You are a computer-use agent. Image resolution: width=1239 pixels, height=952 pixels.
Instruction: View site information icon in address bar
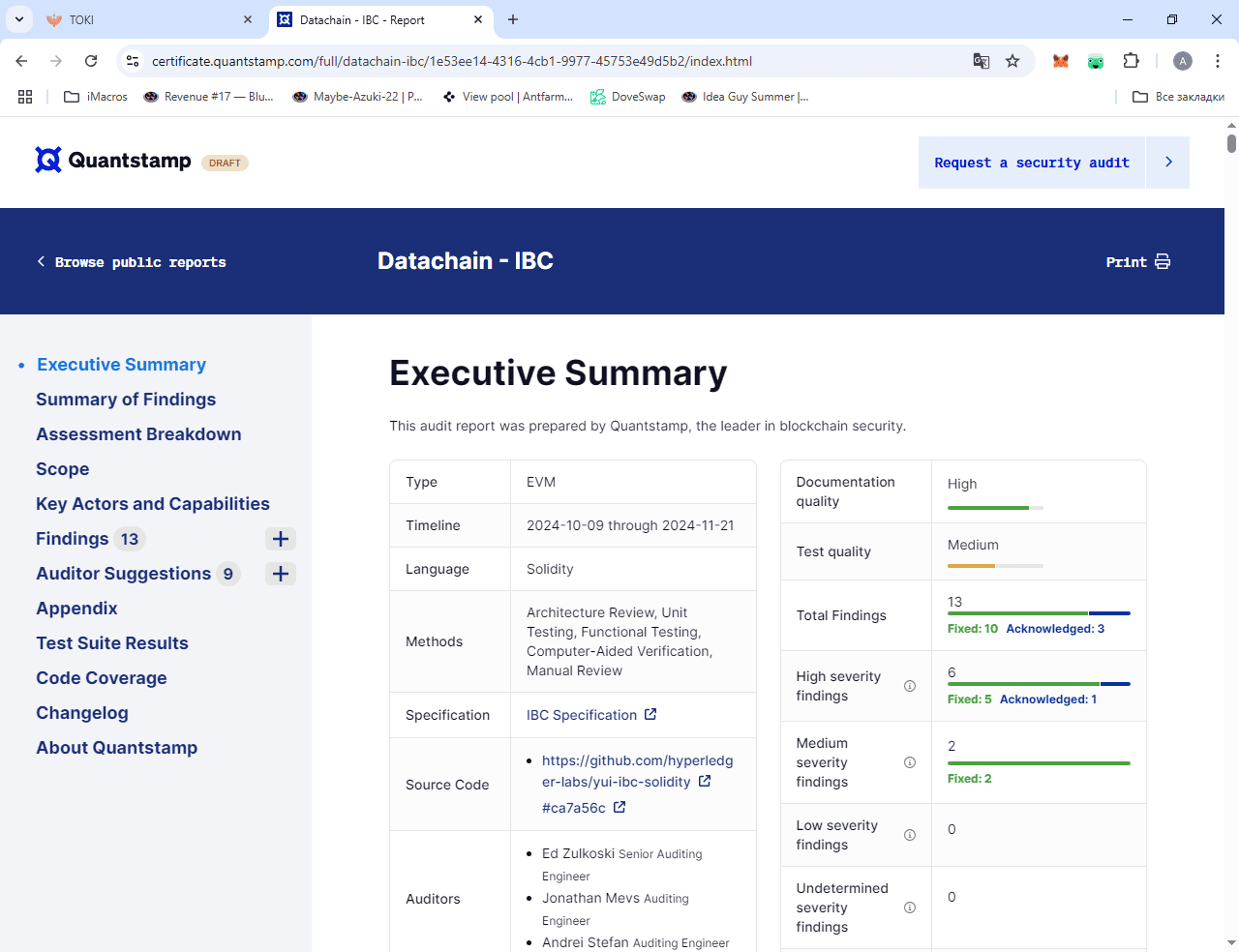[133, 61]
